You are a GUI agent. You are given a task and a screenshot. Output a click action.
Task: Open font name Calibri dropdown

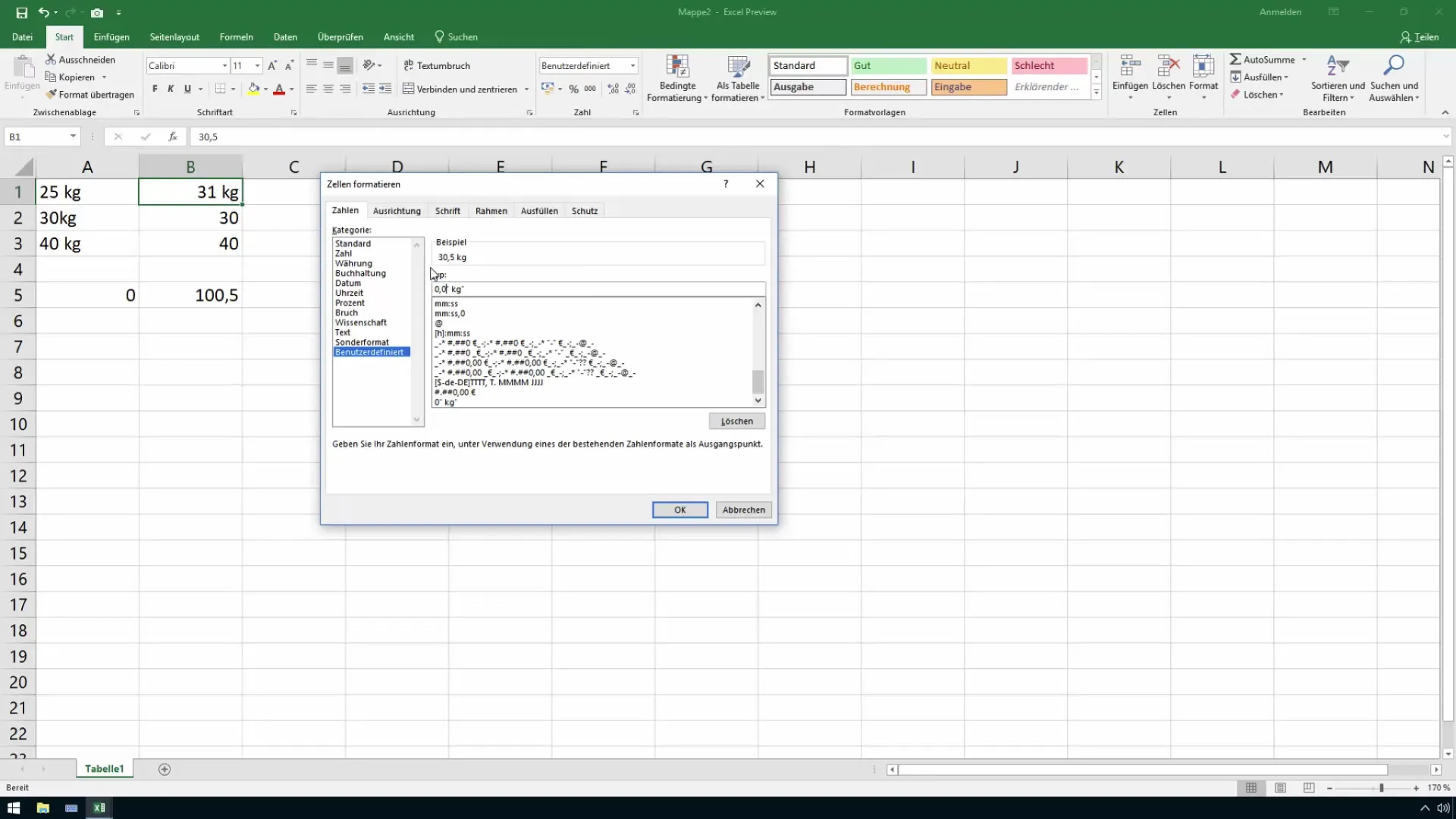[x=224, y=66]
